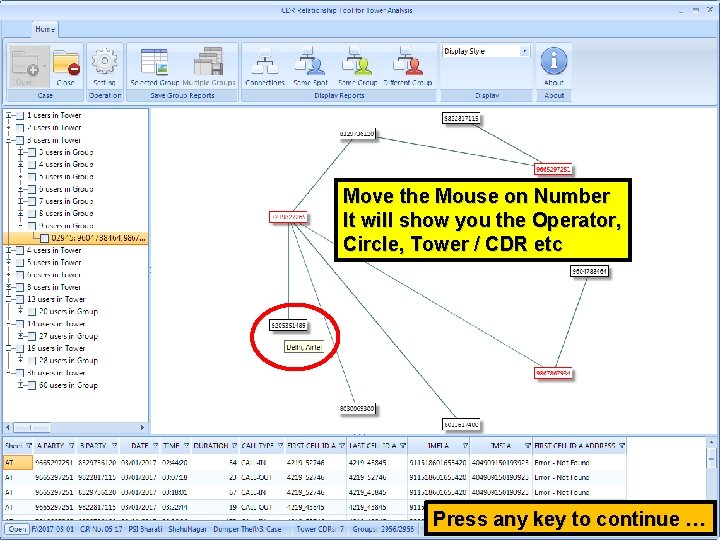Viewport: 720px width, 540px height.
Task: Expand the '4 users in Tower' node
Action: click(x=8, y=251)
